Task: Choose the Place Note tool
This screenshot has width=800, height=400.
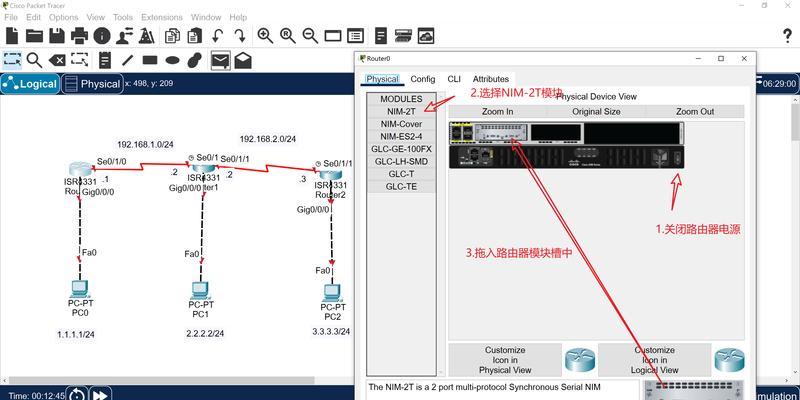Action: [x=105, y=60]
